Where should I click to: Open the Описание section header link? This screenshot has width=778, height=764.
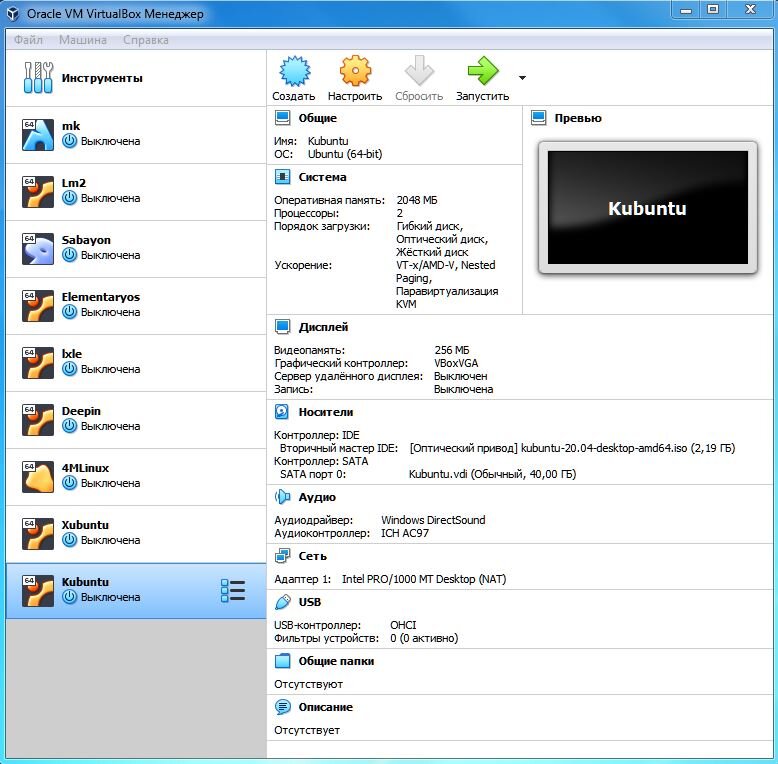click(325, 707)
